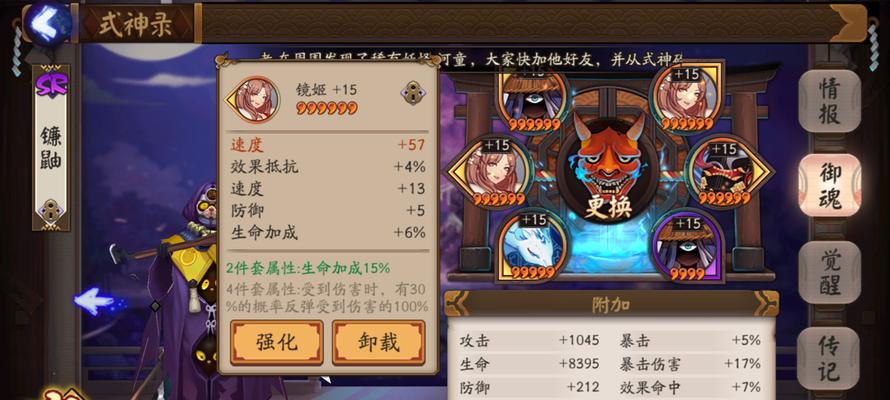Open the 情报 tab
Screen dimensions: 890x400
[x=829, y=101]
